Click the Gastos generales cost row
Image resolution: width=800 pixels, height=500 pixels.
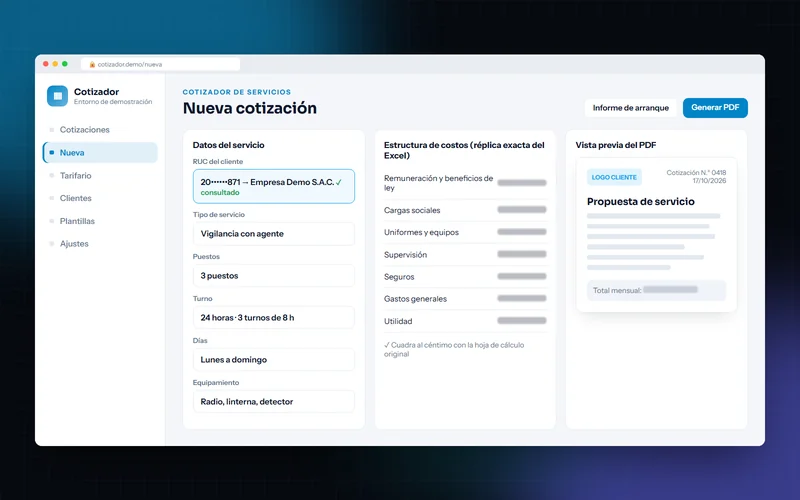[465, 298]
